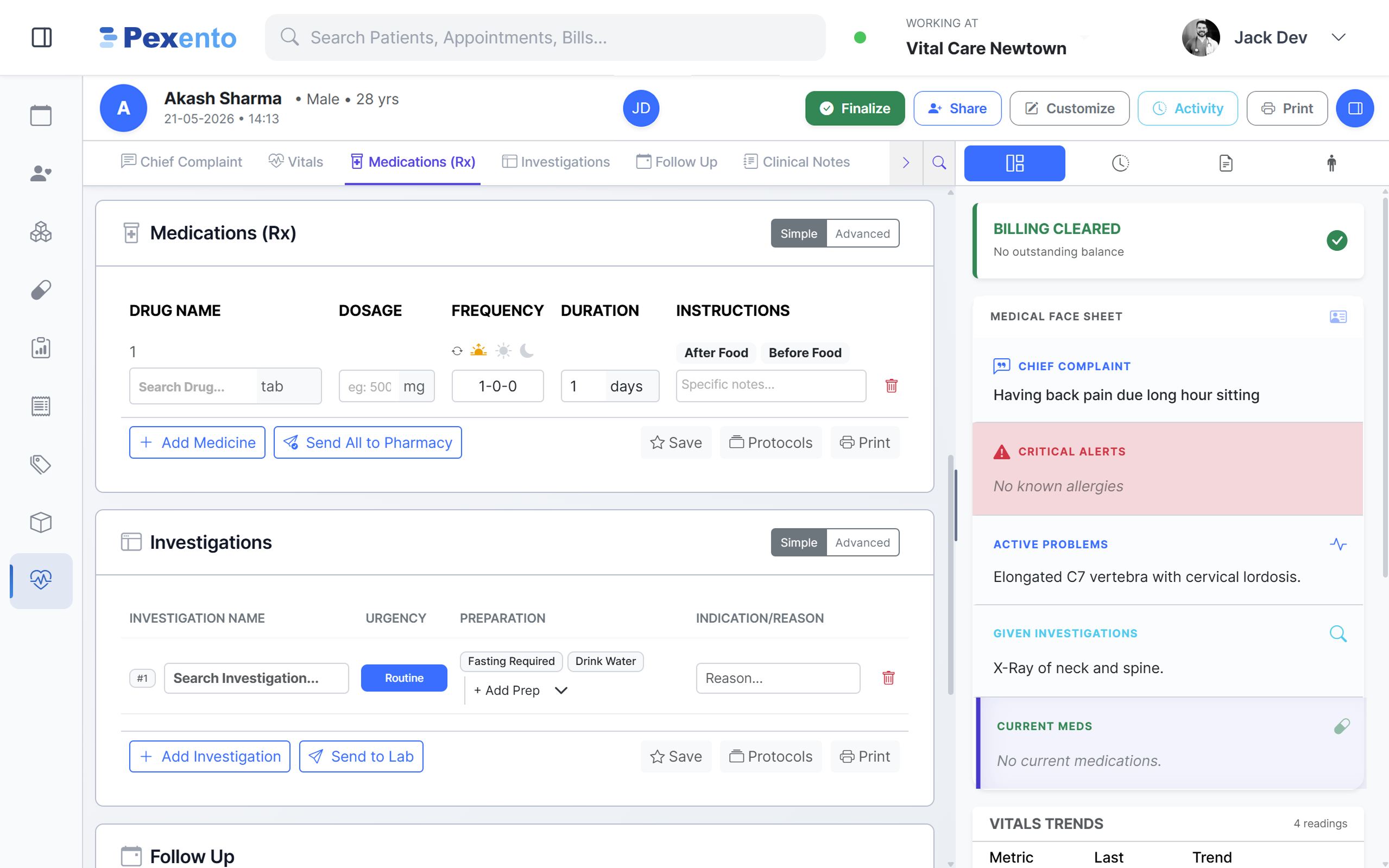
Task: Switch Medications to Advanced mode
Action: [x=862, y=233]
